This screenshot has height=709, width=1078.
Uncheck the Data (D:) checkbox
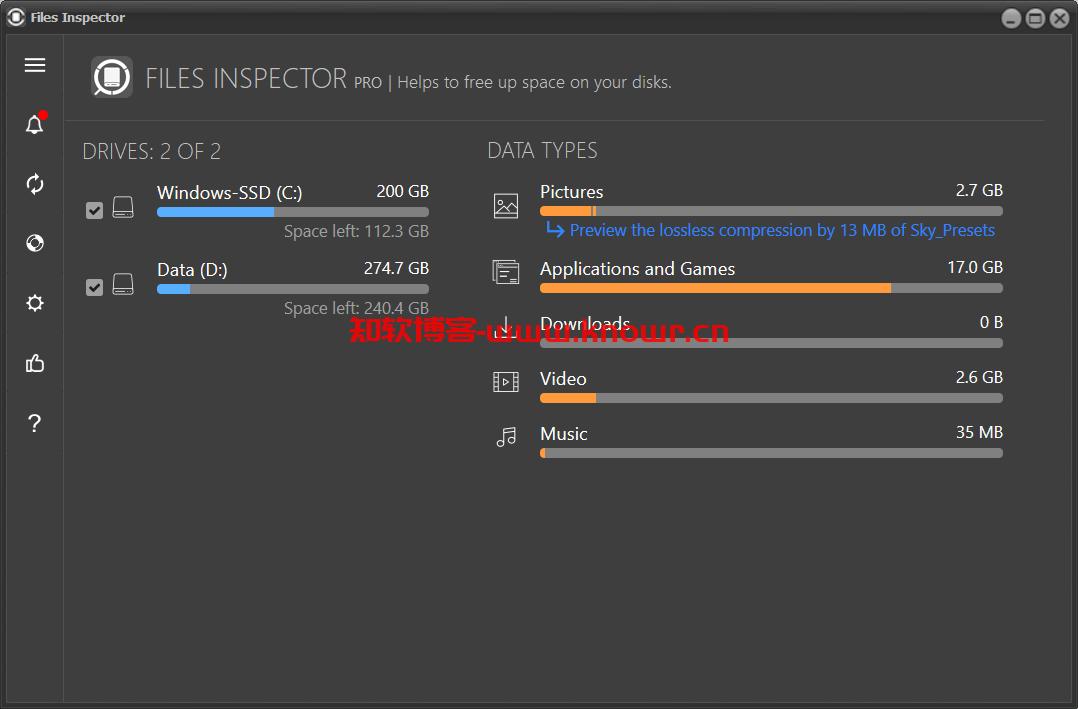click(x=94, y=287)
